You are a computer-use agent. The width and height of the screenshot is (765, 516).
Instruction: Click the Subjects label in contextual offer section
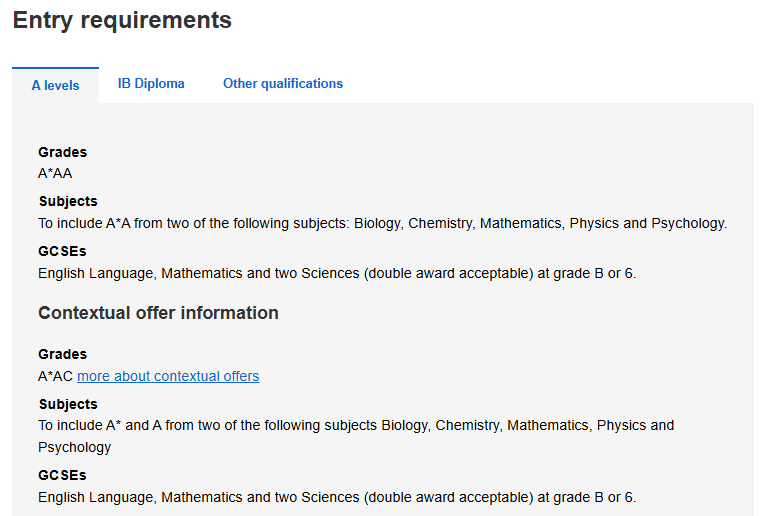[68, 404]
